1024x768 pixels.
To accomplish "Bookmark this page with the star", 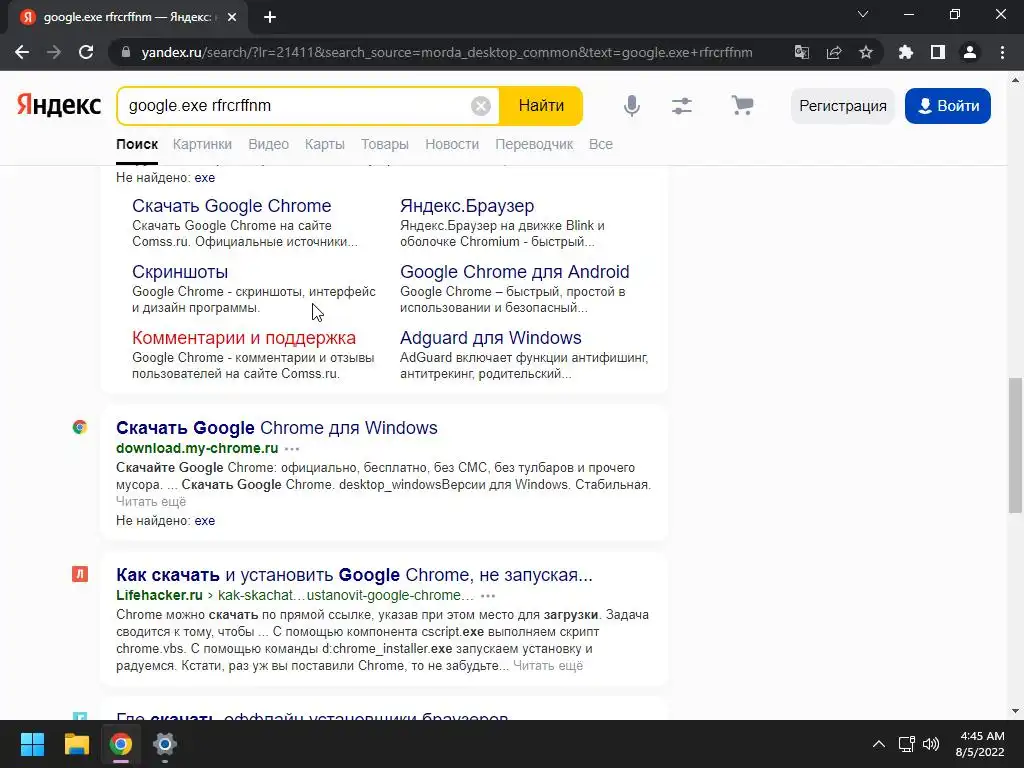I will [x=866, y=52].
